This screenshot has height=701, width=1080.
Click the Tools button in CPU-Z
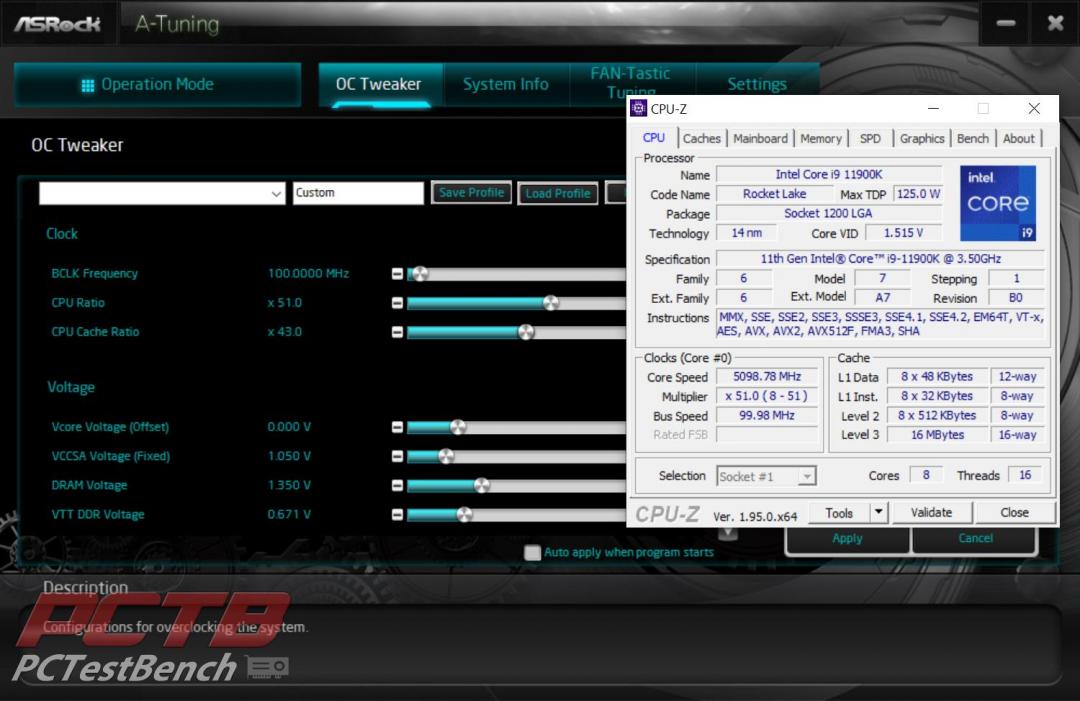(x=839, y=513)
